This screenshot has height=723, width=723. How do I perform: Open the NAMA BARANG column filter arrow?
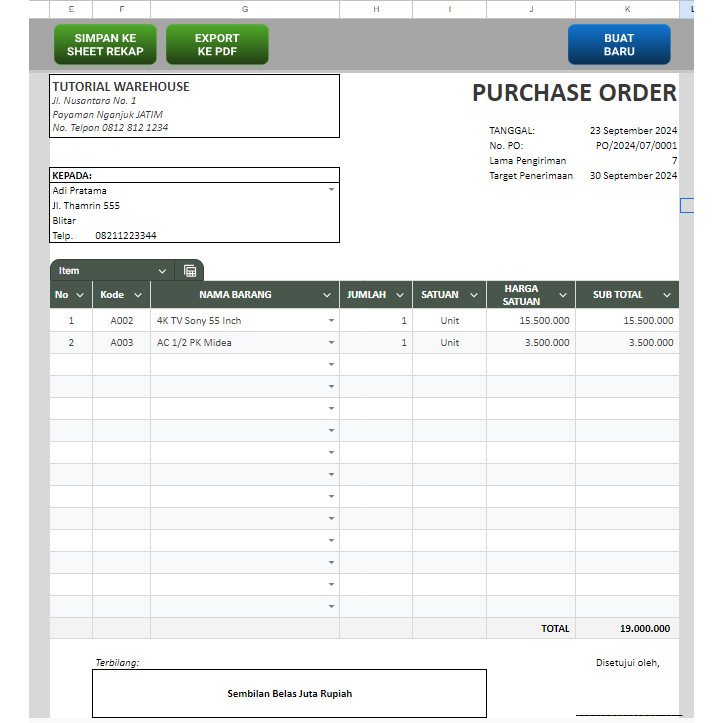coord(327,295)
